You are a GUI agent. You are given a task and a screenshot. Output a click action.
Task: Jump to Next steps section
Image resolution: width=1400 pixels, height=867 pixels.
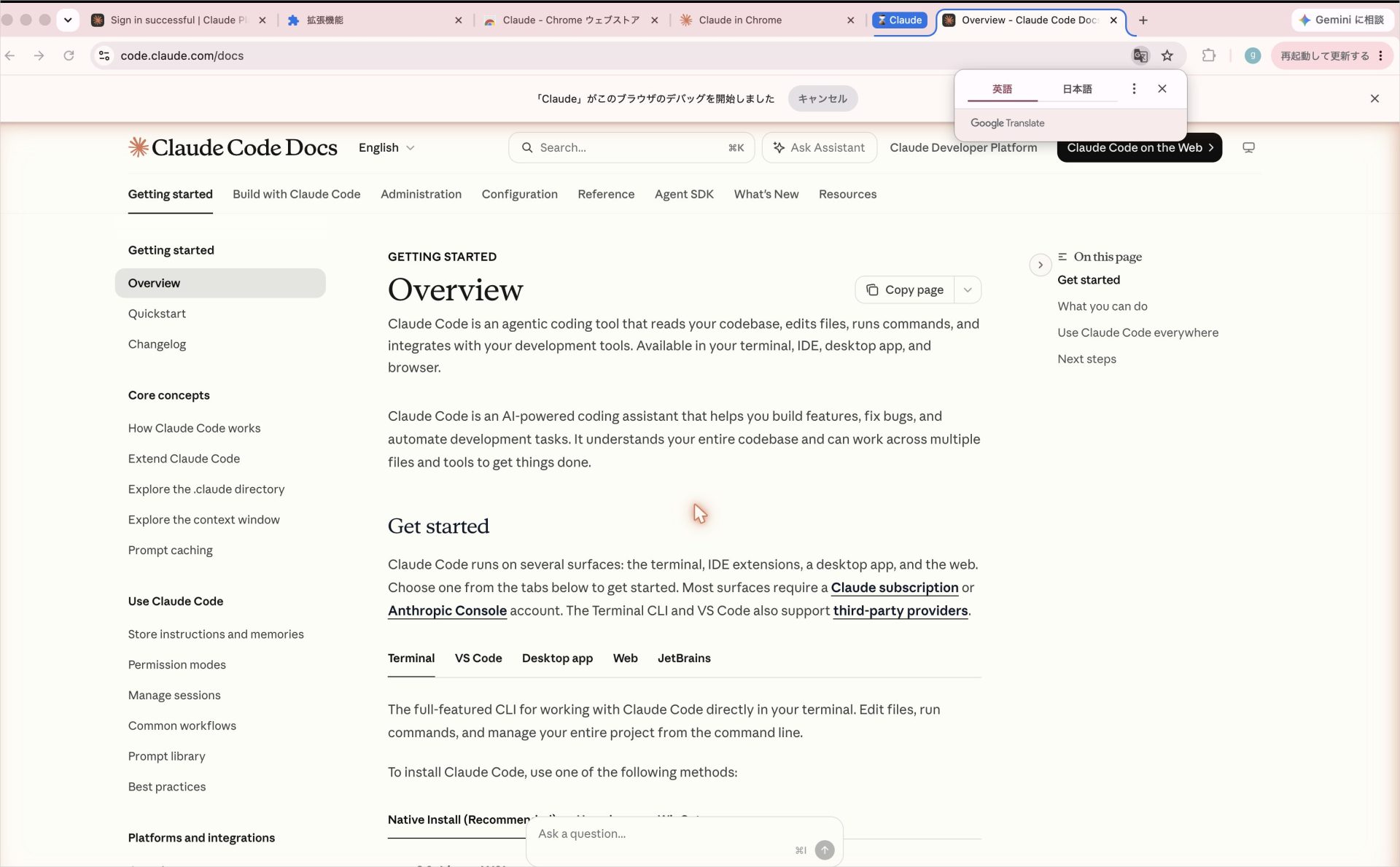1086,359
